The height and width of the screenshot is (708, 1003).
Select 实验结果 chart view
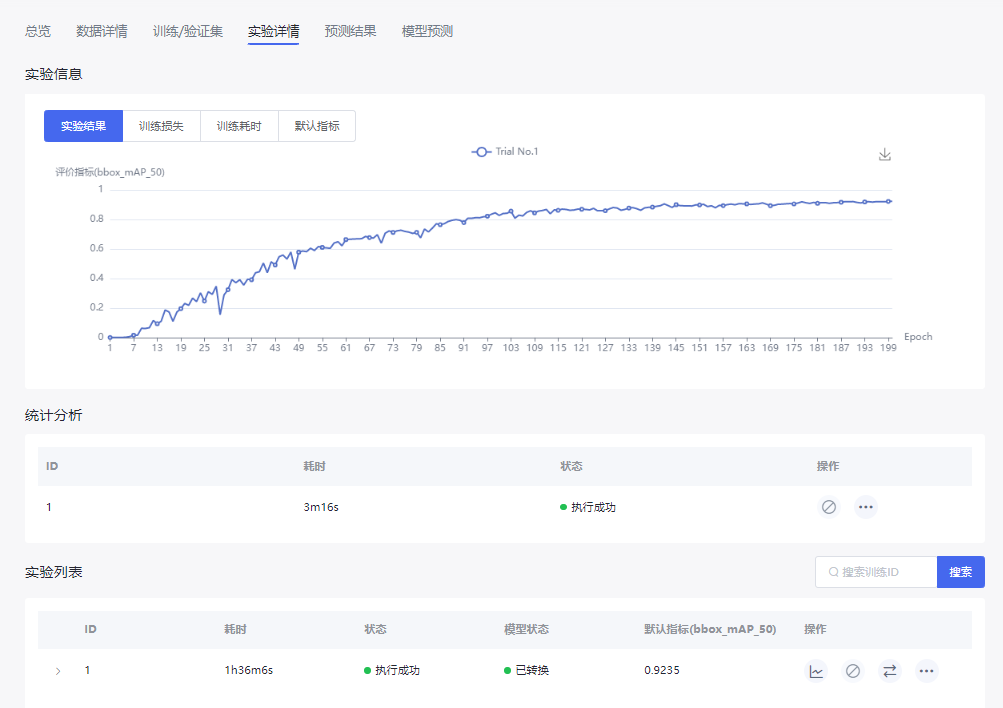point(83,126)
